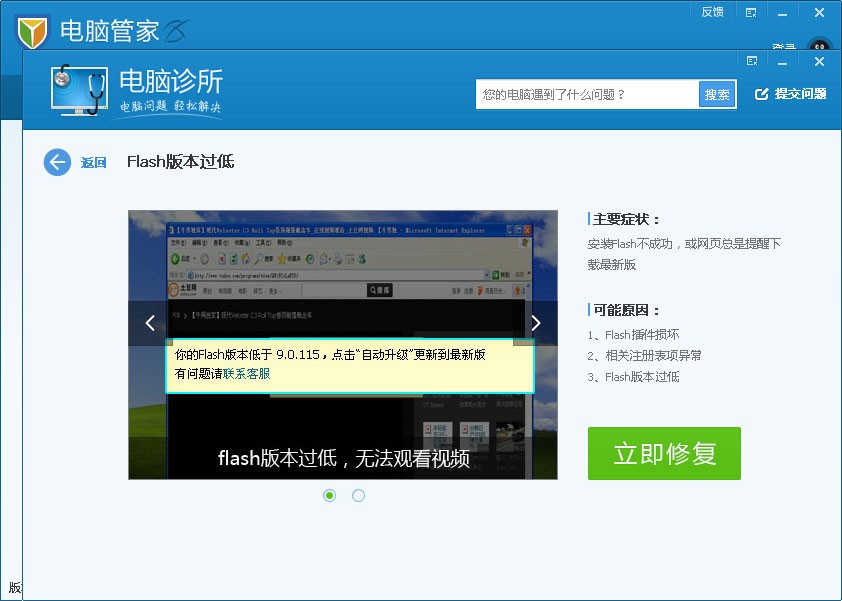Click the QQ penguin avatar top right

[x=819, y=45]
